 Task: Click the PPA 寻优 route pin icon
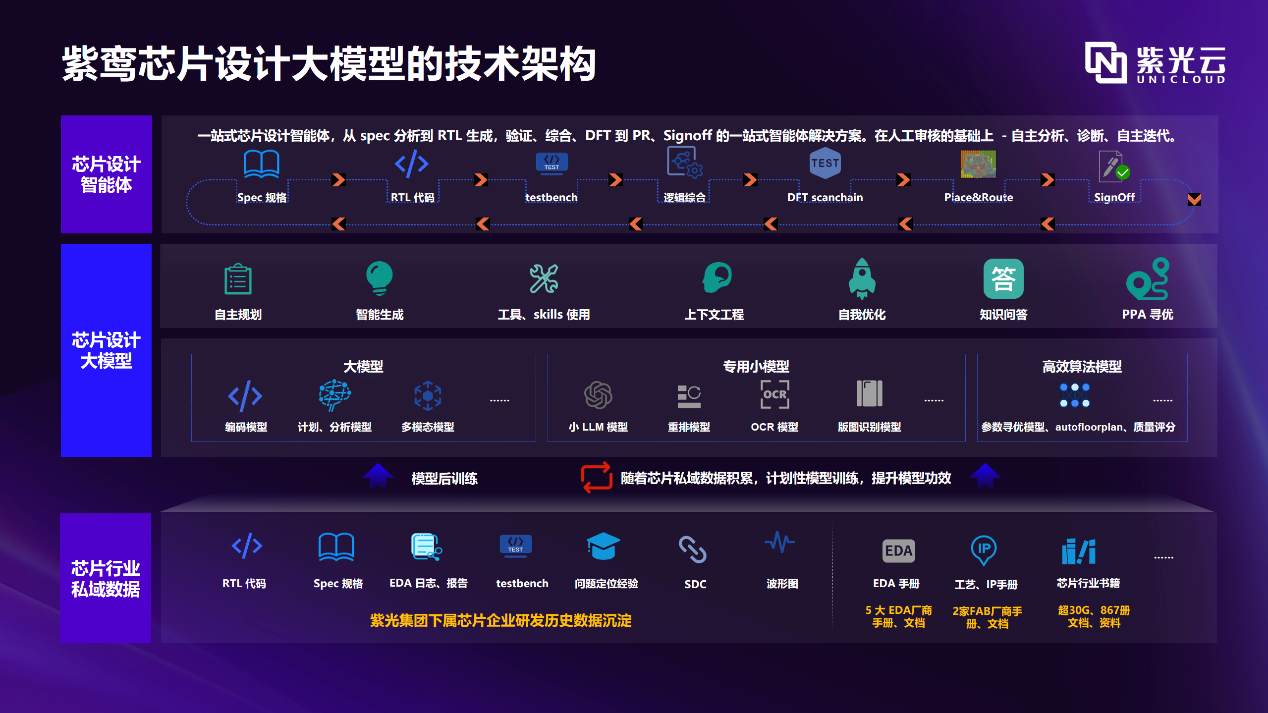(x=1147, y=279)
